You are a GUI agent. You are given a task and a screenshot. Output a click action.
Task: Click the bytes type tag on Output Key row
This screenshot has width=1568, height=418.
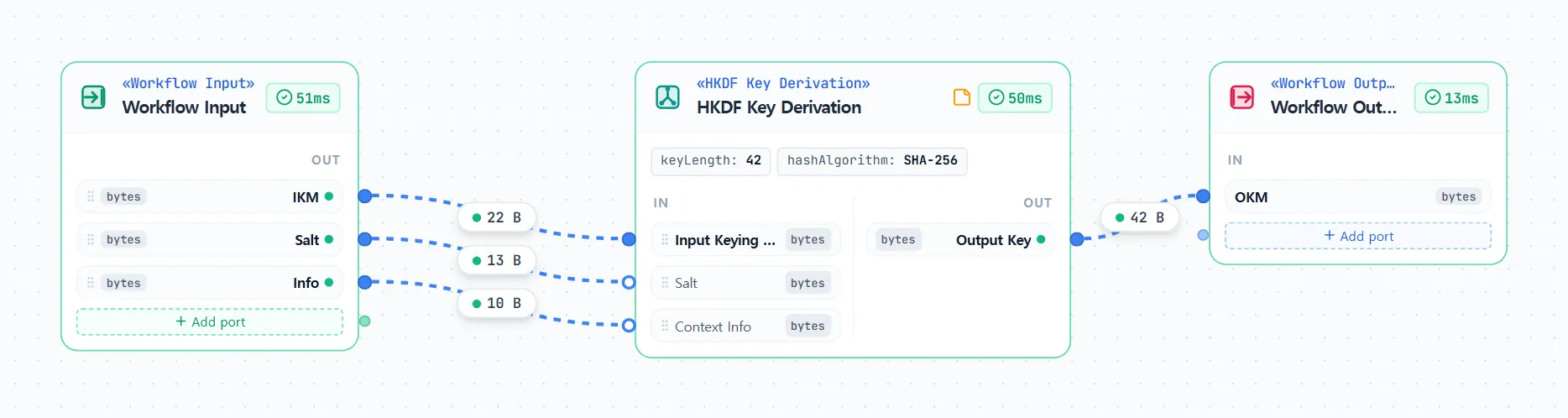tap(898, 239)
